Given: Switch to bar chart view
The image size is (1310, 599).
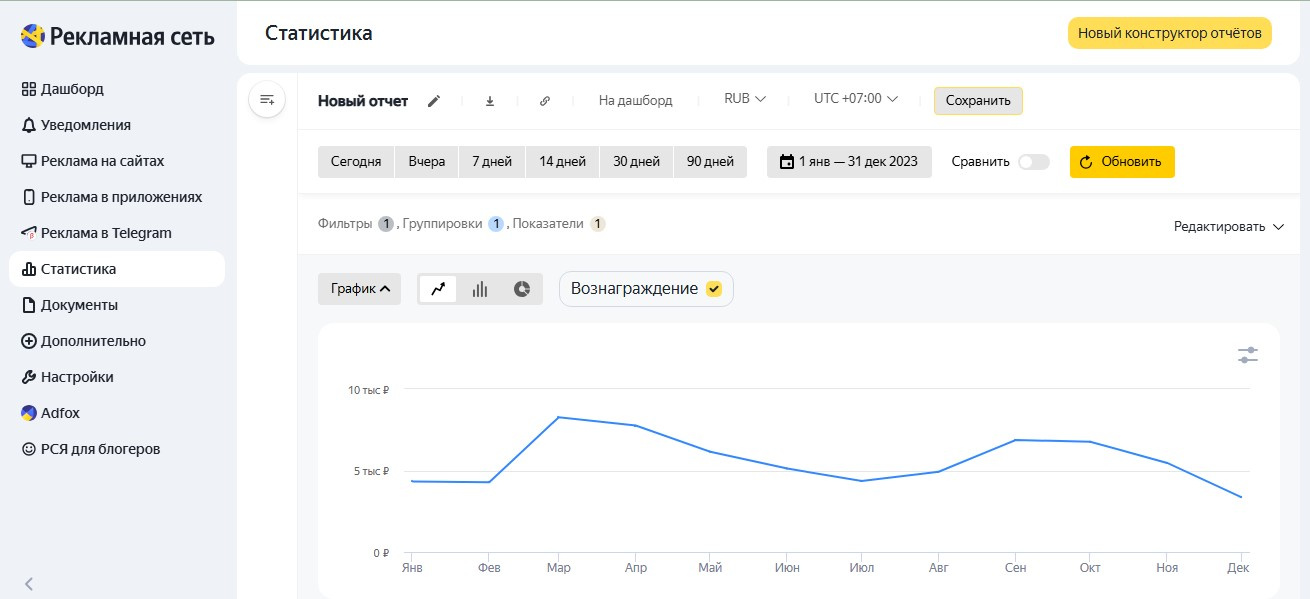Looking at the screenshot, I should (480, 289).
